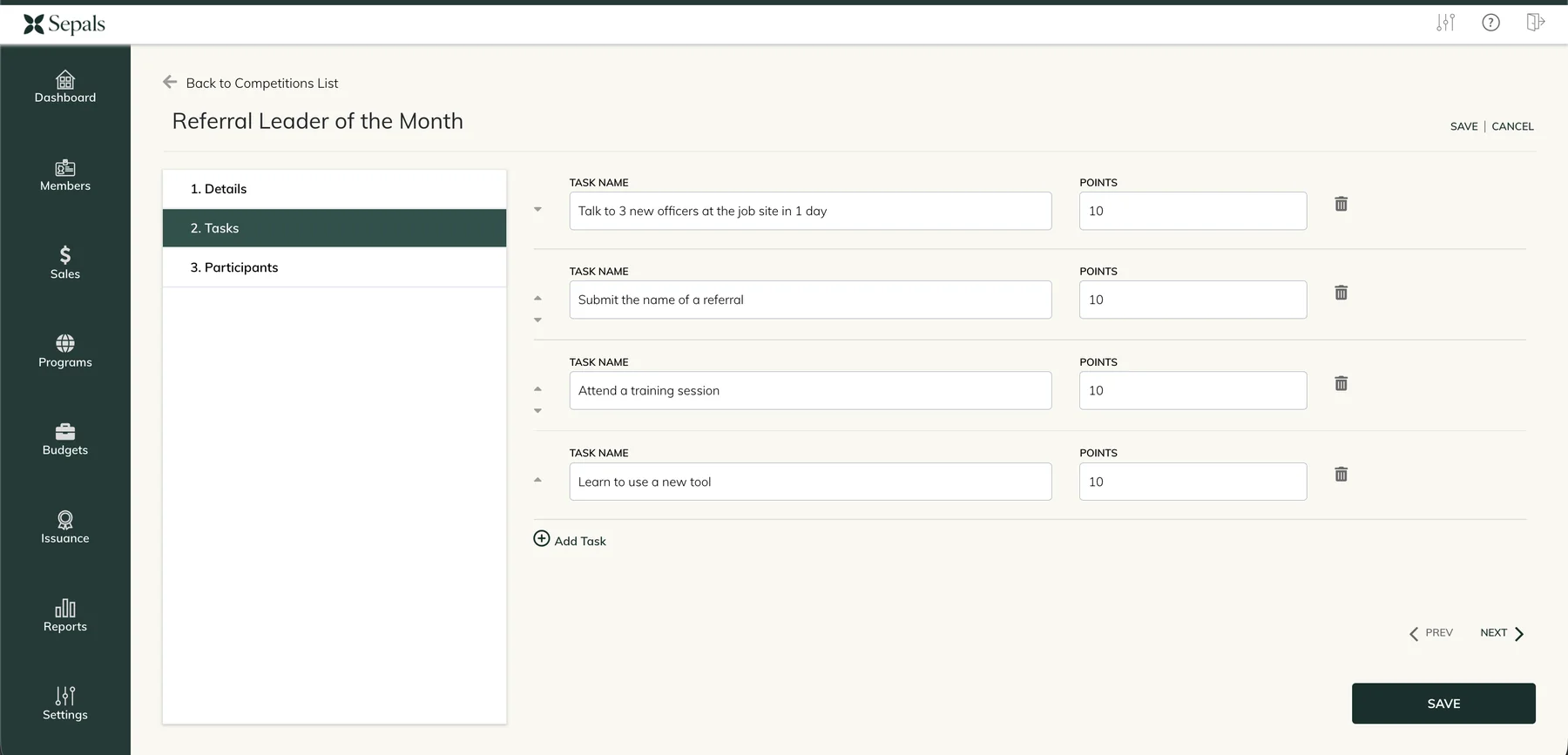Move 'Attend a training session' task down
The image size is (1568, 755).
(x=537, y=411)
